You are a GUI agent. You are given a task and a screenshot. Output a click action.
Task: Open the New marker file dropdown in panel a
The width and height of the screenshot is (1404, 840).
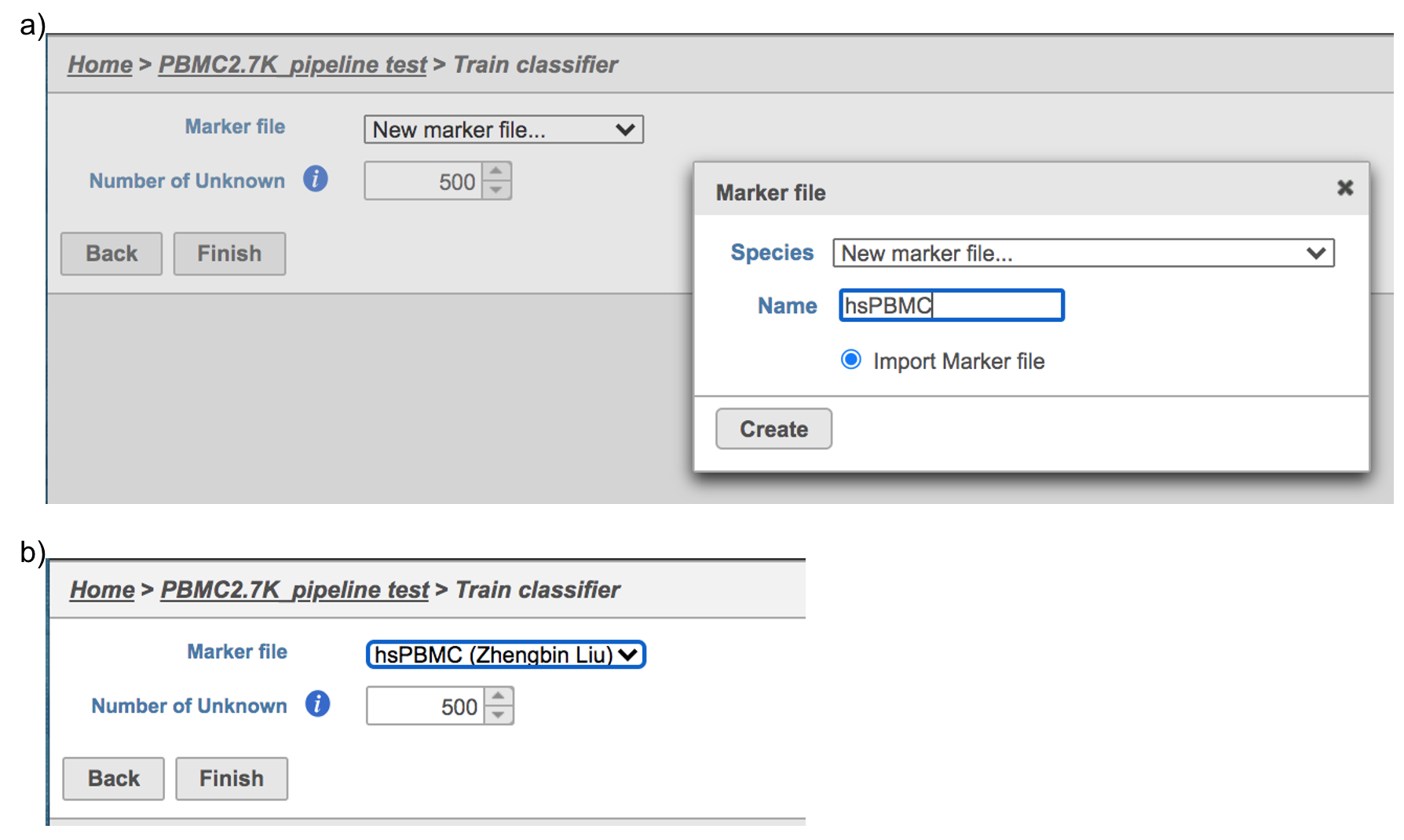tap(503, 130)
